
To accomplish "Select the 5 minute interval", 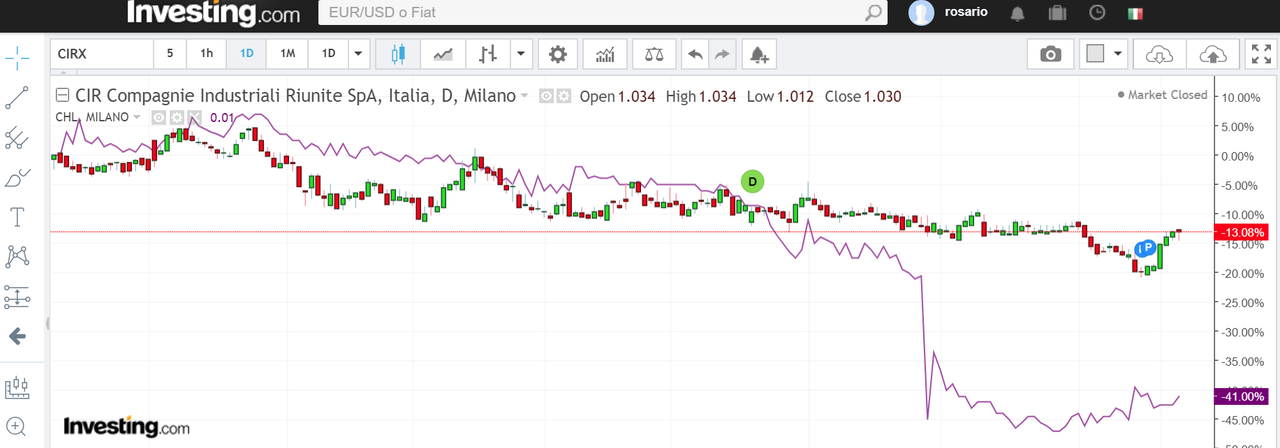I will click(x=170, y=54).
